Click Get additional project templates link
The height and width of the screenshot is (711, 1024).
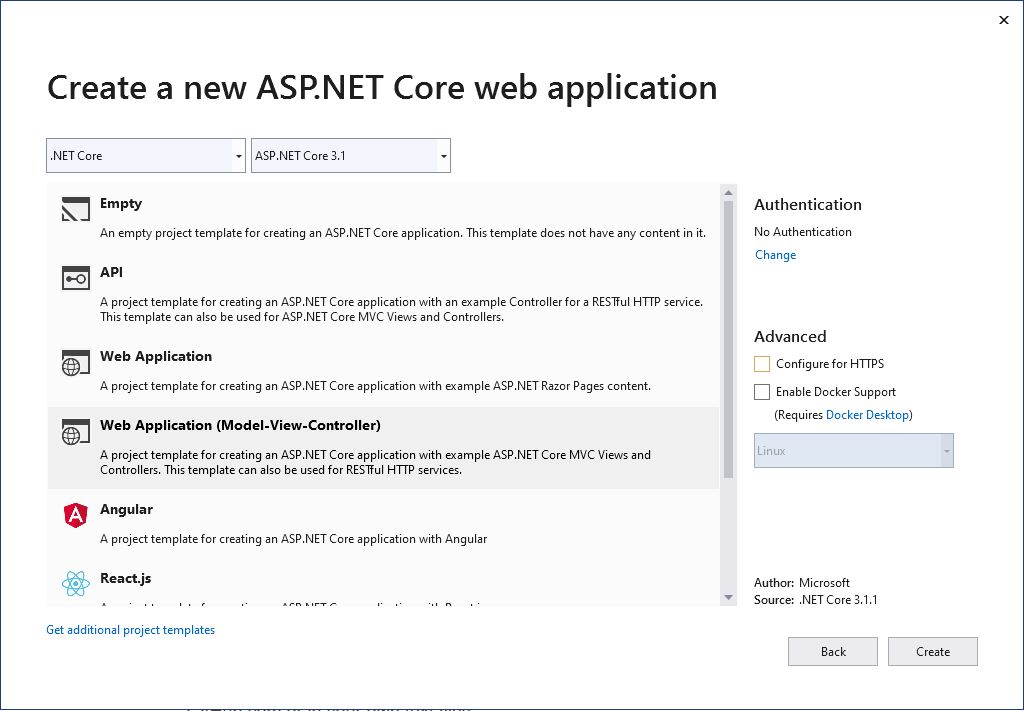[131, 630]
